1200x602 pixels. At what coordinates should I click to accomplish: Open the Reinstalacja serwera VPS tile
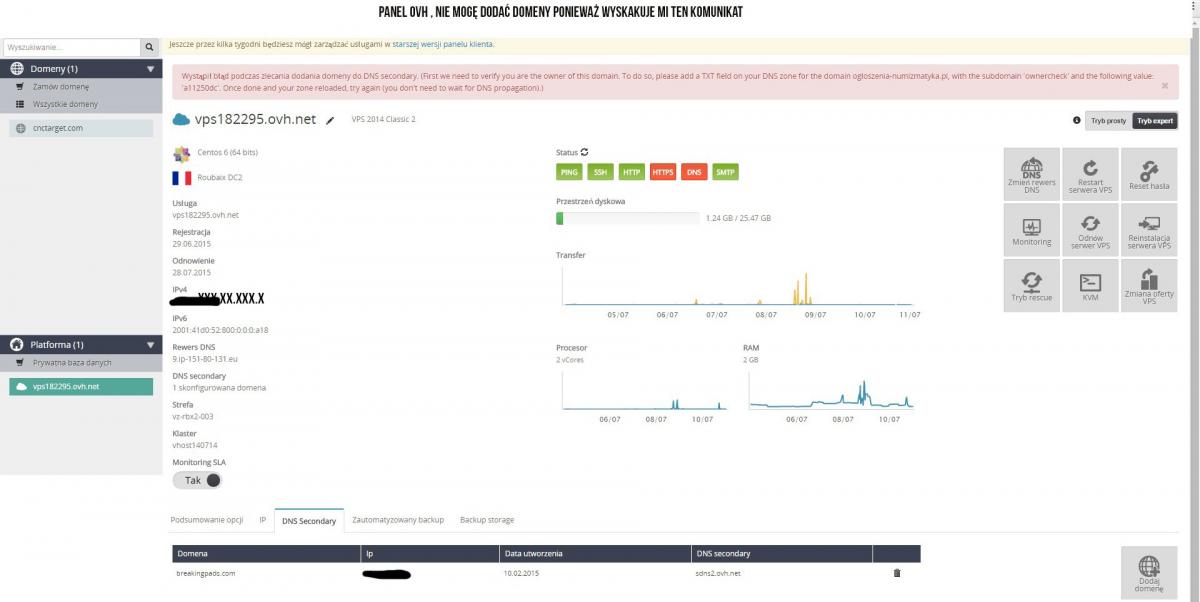pyautogui.click(x=1149, y=231)
